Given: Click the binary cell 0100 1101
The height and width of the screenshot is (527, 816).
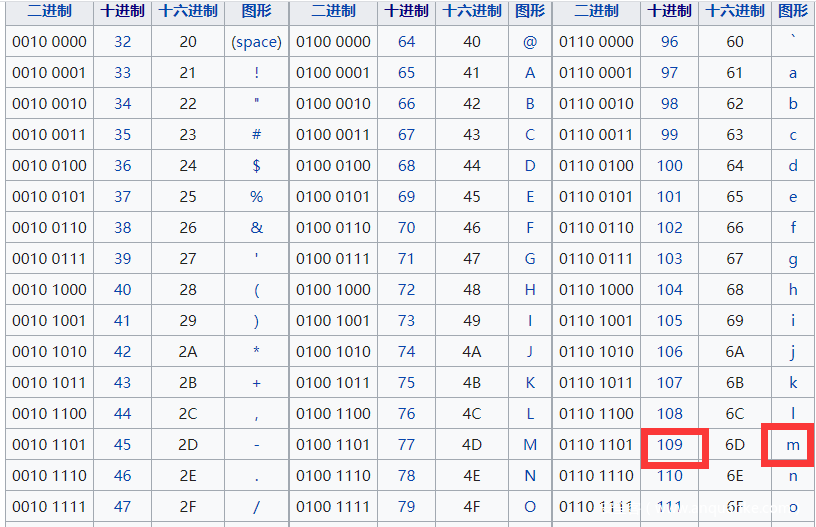Looking at the screenshot, I should click(x=333, y=445).
